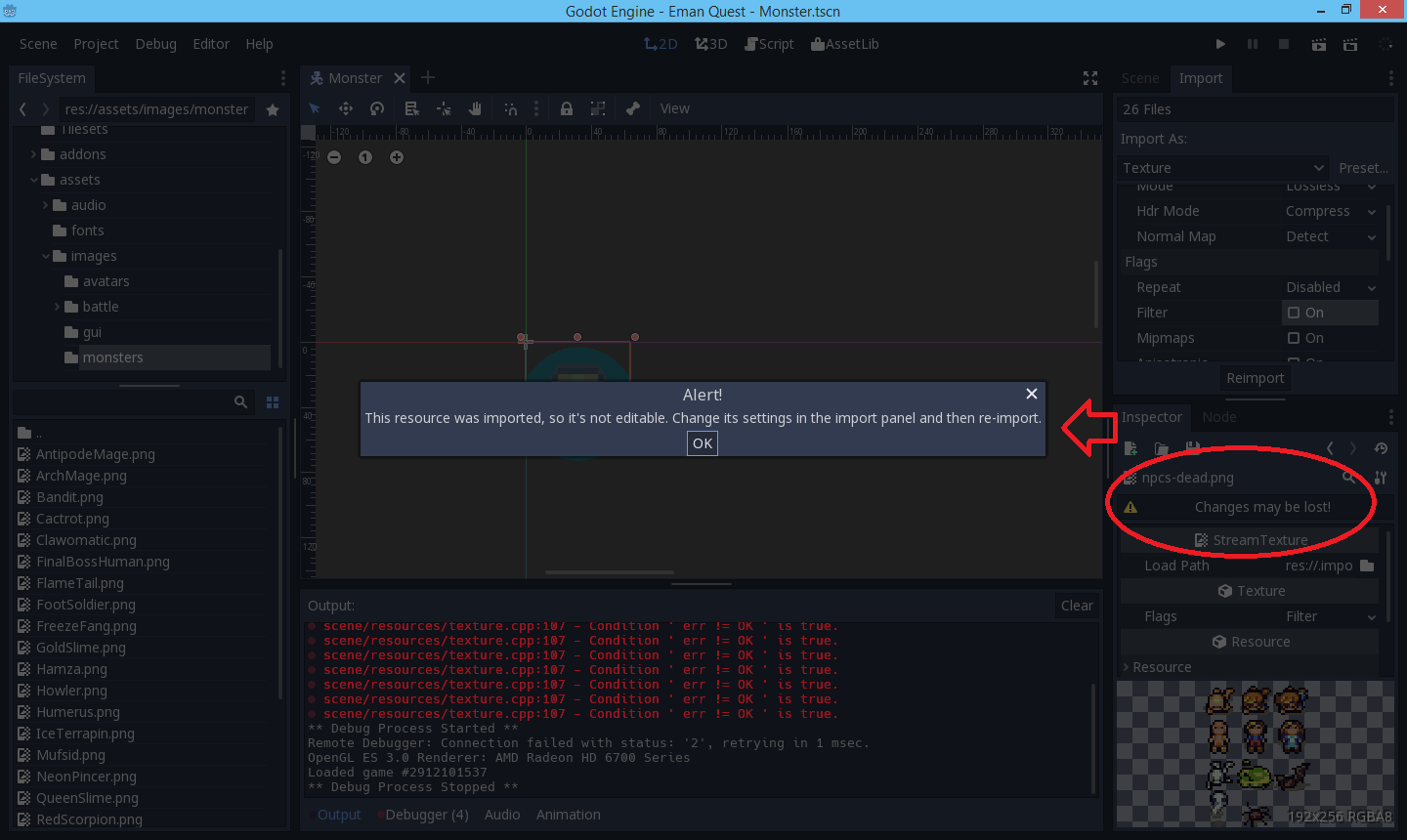The image size is (1407, 840).
Task: Open the Project menu
Action: [96, 44]
